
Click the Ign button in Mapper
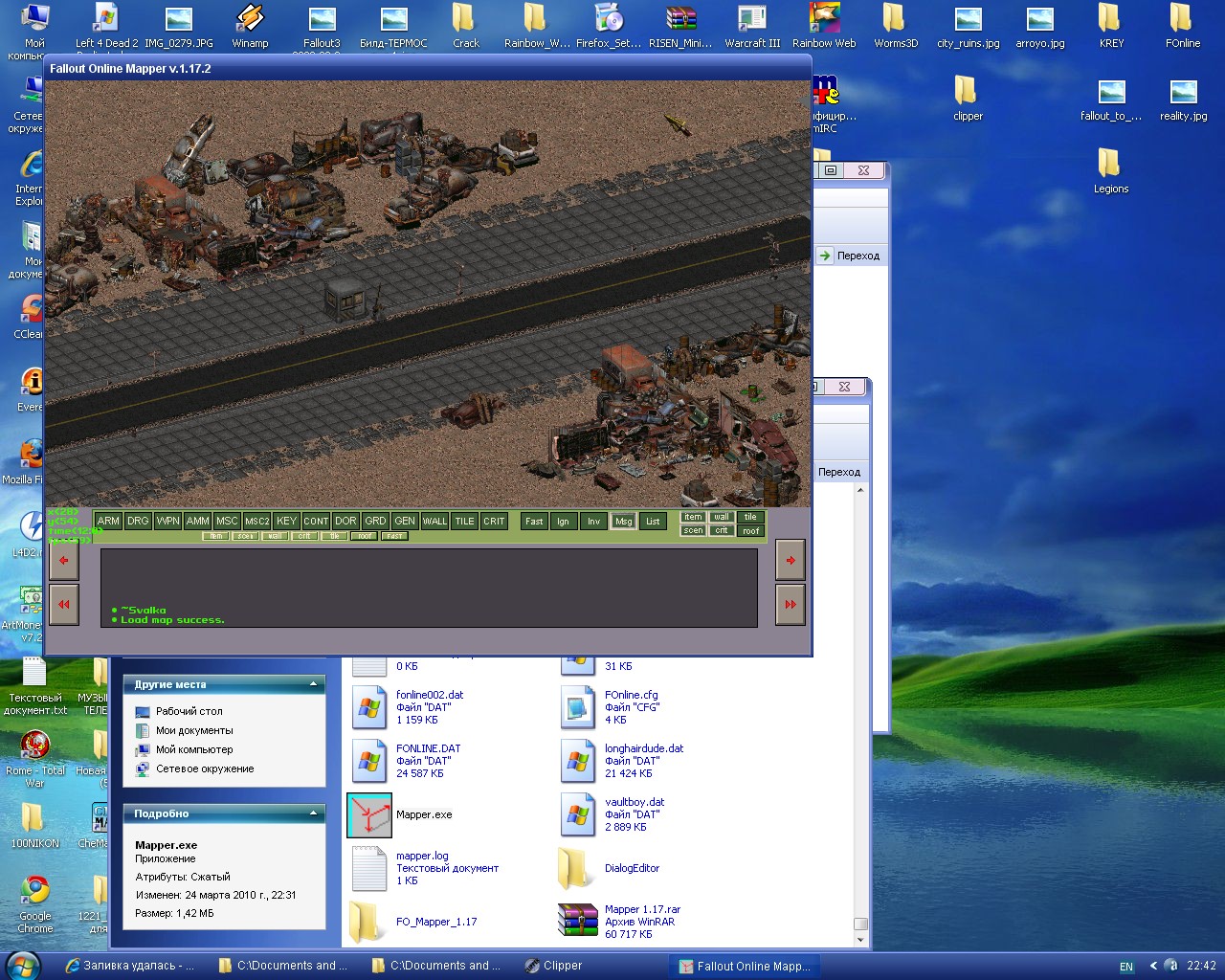coord(563,521)
